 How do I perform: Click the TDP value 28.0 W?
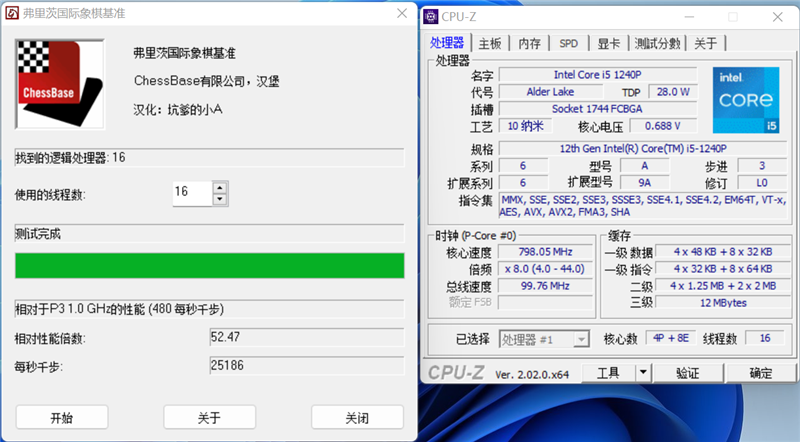pos(673,92)
